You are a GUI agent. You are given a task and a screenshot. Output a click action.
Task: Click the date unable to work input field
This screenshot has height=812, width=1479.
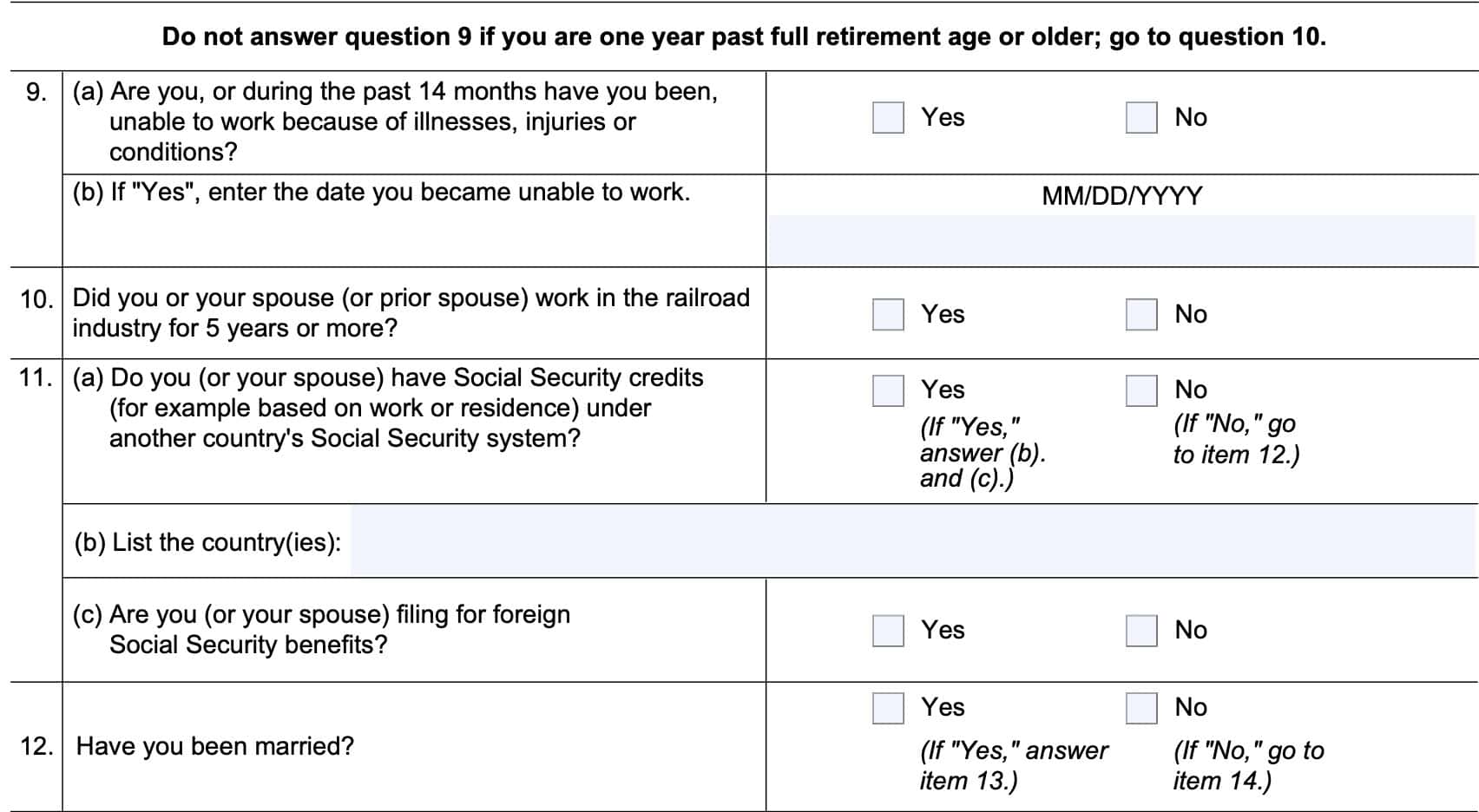click(1121, 240)
